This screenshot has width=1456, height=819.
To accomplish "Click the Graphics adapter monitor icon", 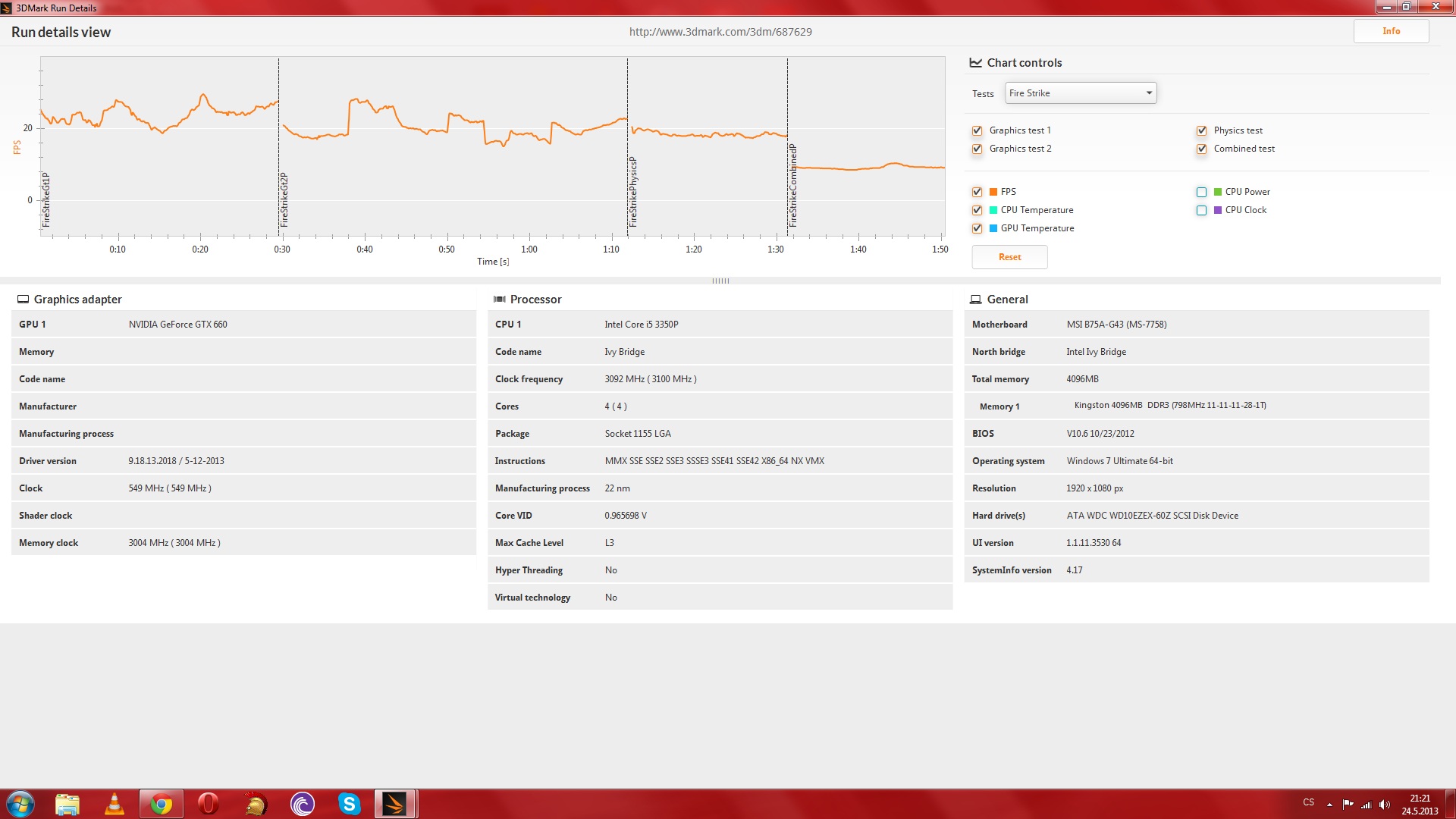I will [24, 300].
